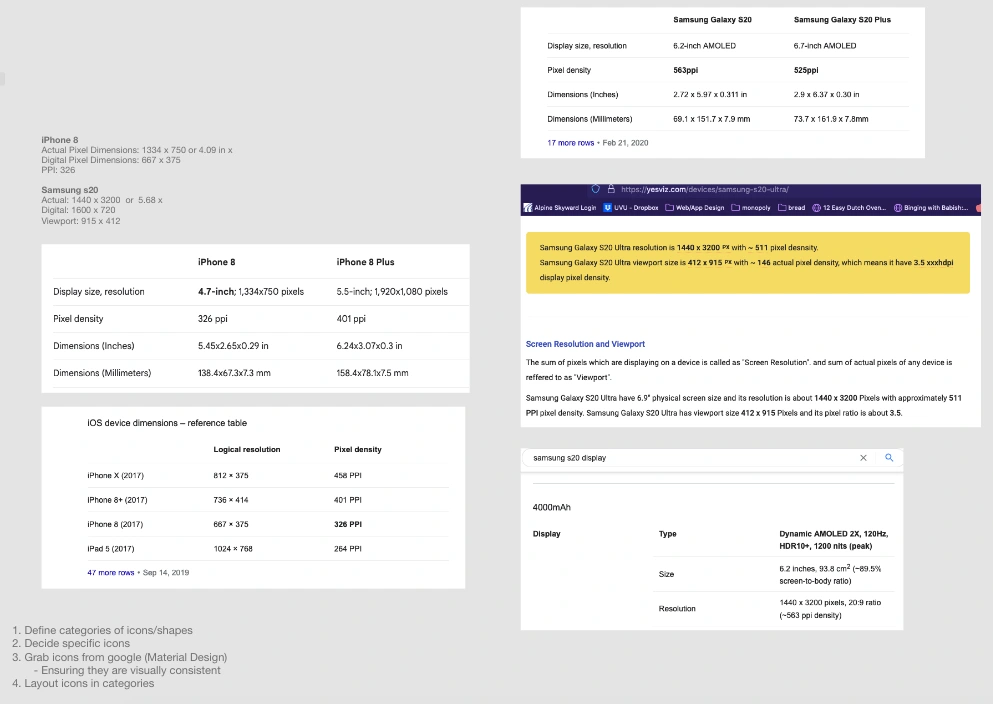
Task: Select the 'Samsung Galaxy S20 Plus' column header
Action: tap(842, 20)
